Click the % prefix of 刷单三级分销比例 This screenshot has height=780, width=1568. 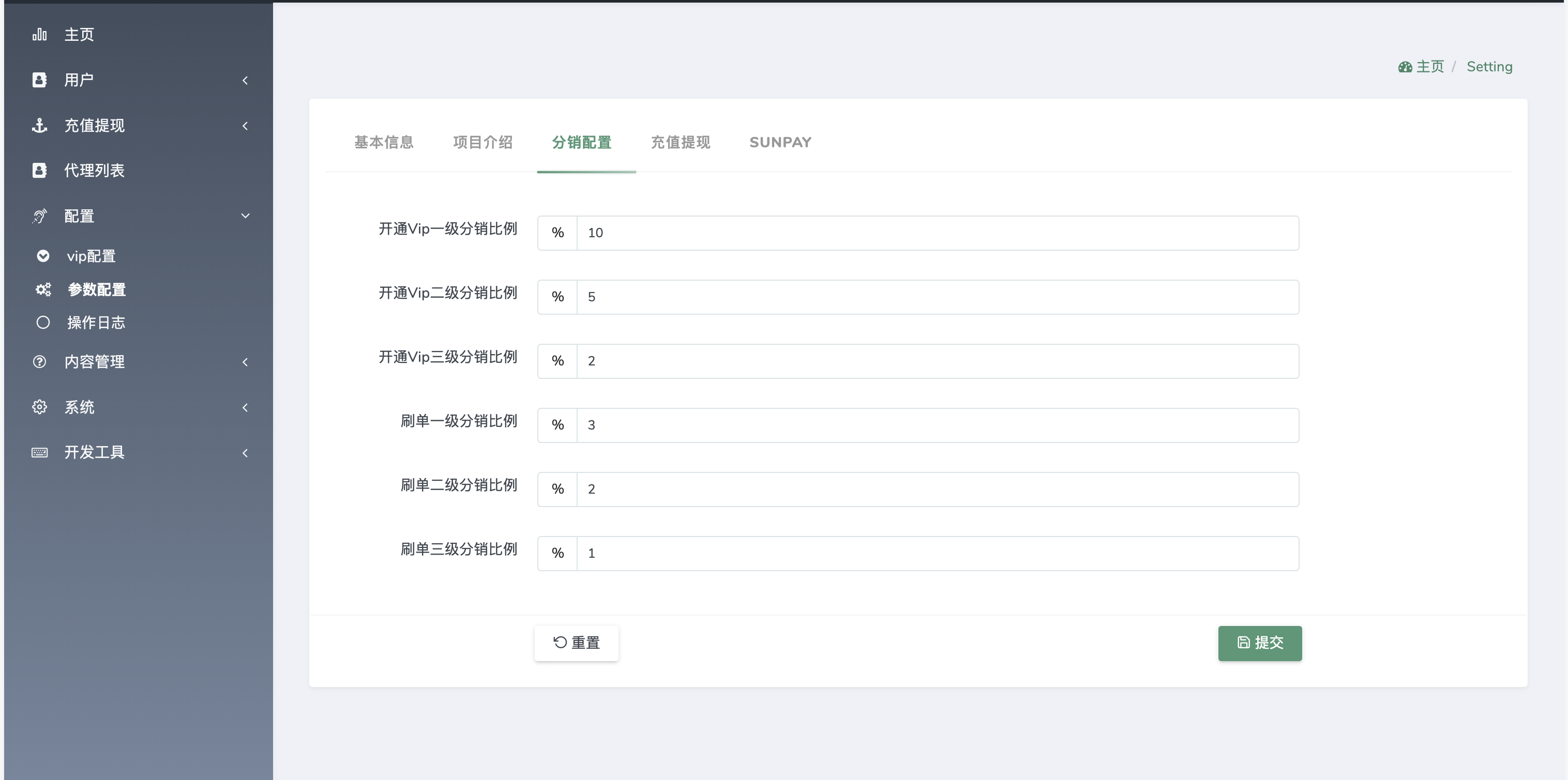[557, 554]
